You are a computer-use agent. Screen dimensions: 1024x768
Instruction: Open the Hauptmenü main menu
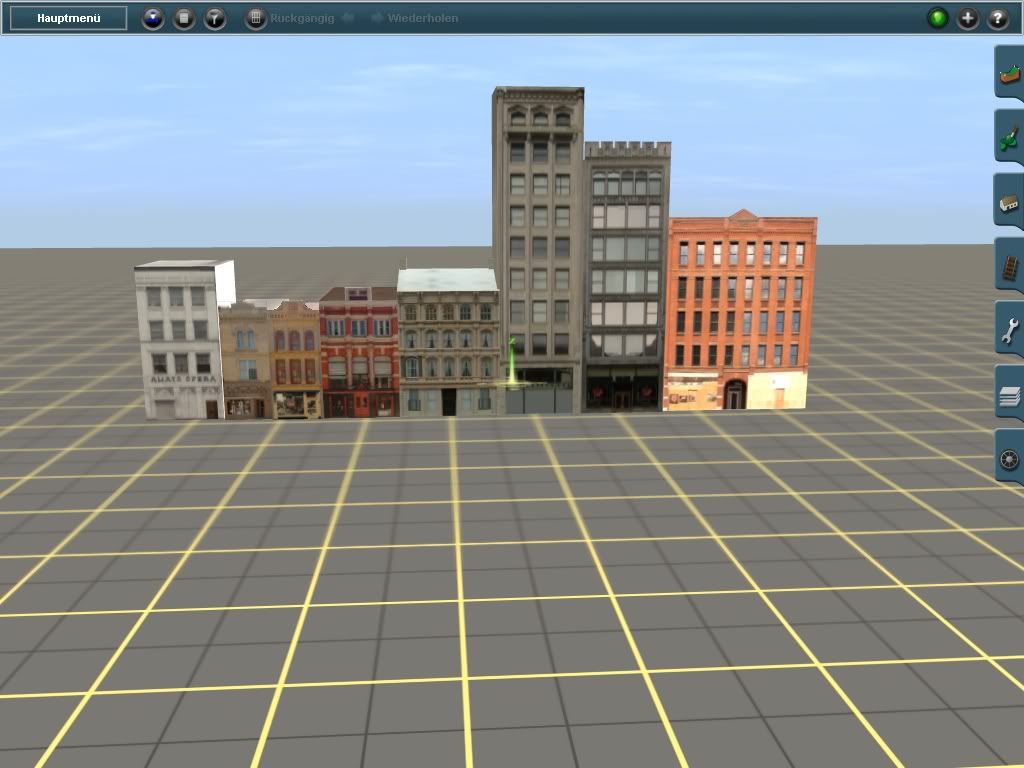(x=69, y=18)
